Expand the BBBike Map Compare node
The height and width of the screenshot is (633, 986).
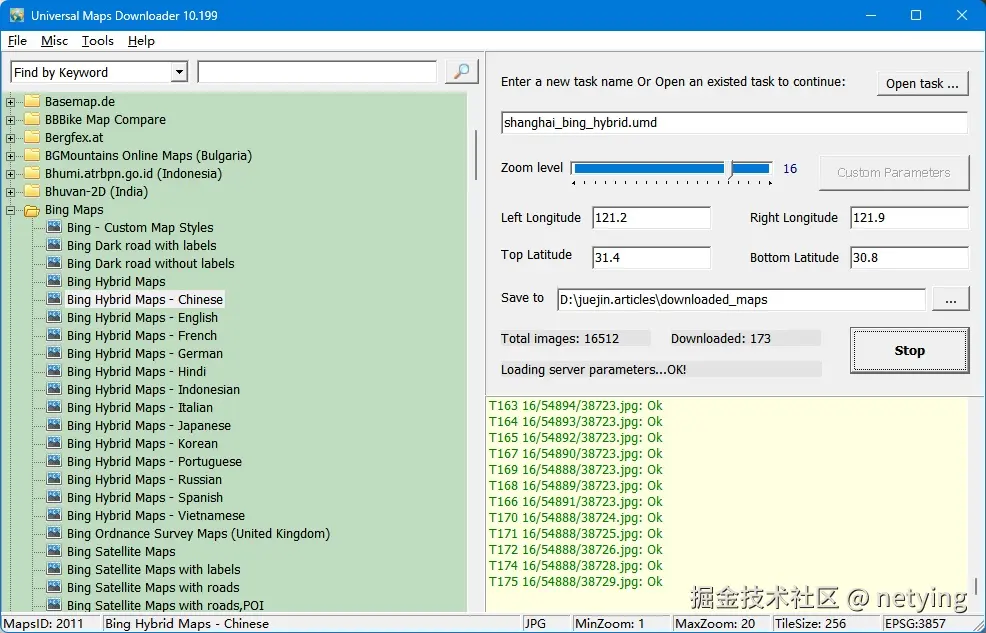point(11,120)
